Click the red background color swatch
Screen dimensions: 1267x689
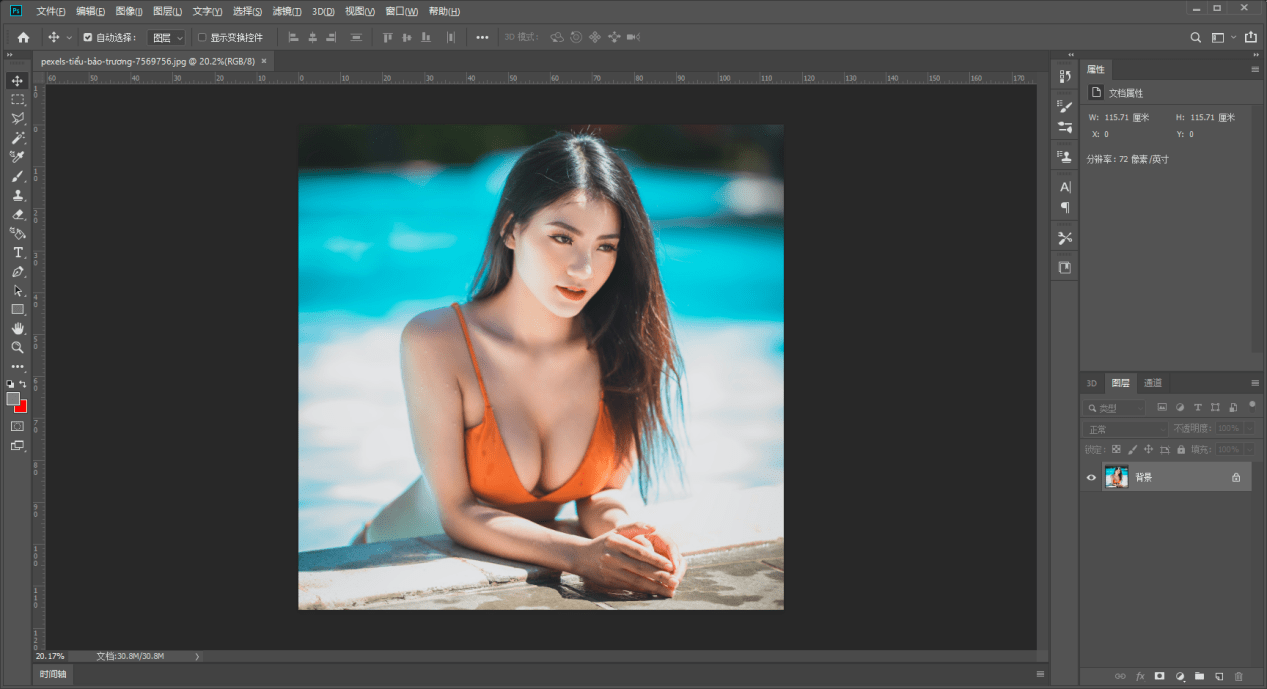click(22, 406)
